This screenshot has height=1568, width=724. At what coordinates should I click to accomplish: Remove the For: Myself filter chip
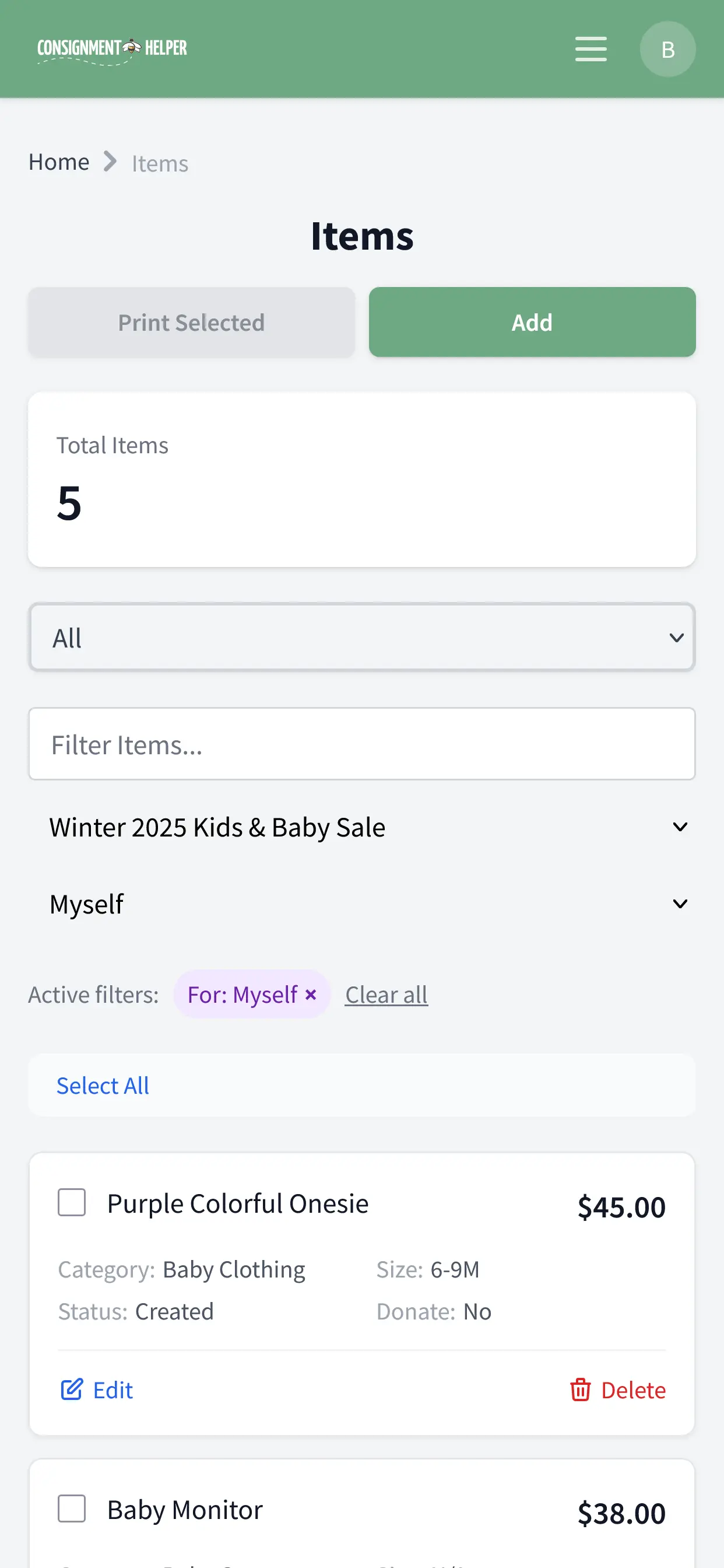[x=311, y=994]
